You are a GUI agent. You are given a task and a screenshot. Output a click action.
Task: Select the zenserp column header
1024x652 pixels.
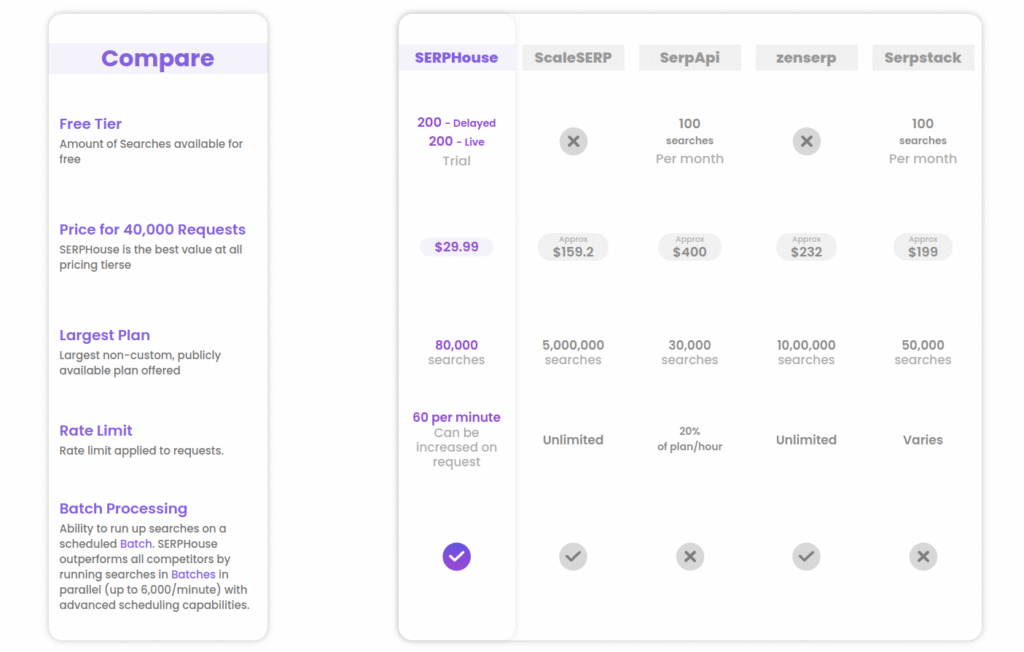click(806, 58)
